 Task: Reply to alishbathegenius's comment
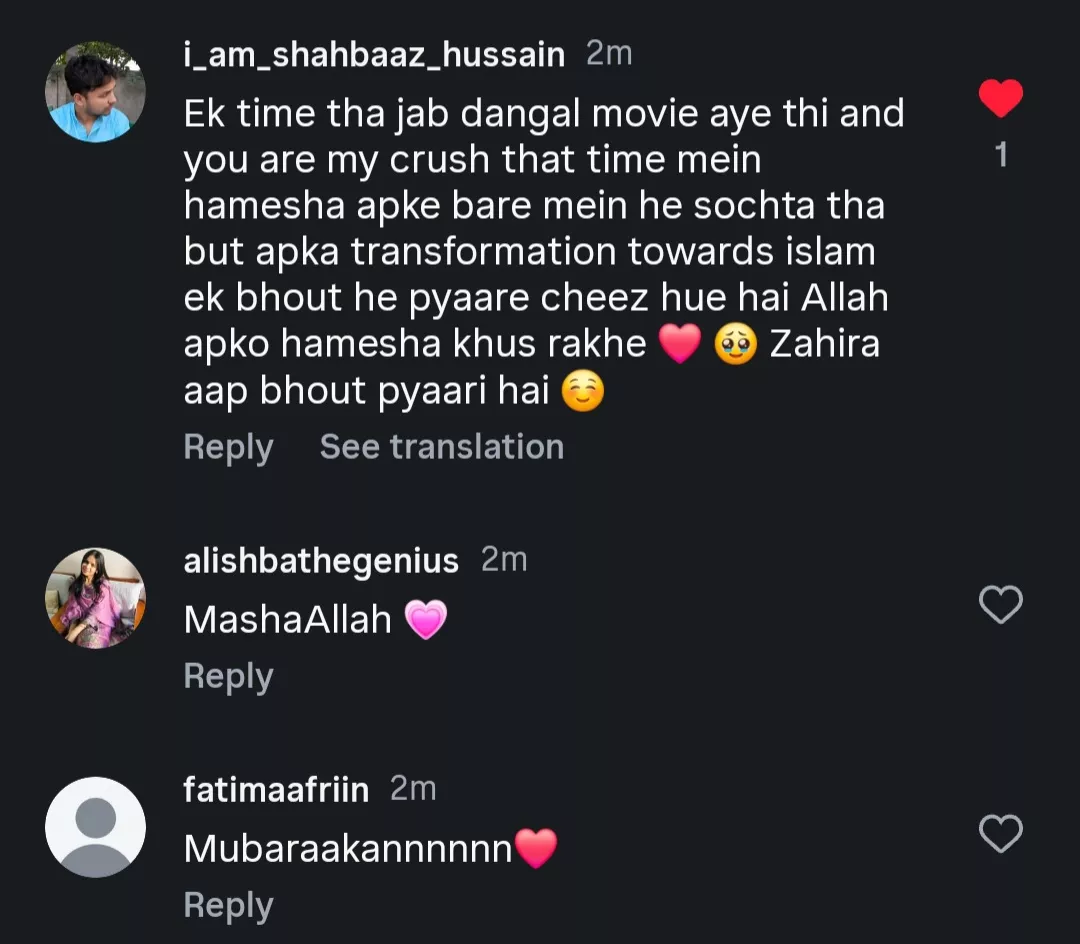pyautogui.click(x=228, y=677)
